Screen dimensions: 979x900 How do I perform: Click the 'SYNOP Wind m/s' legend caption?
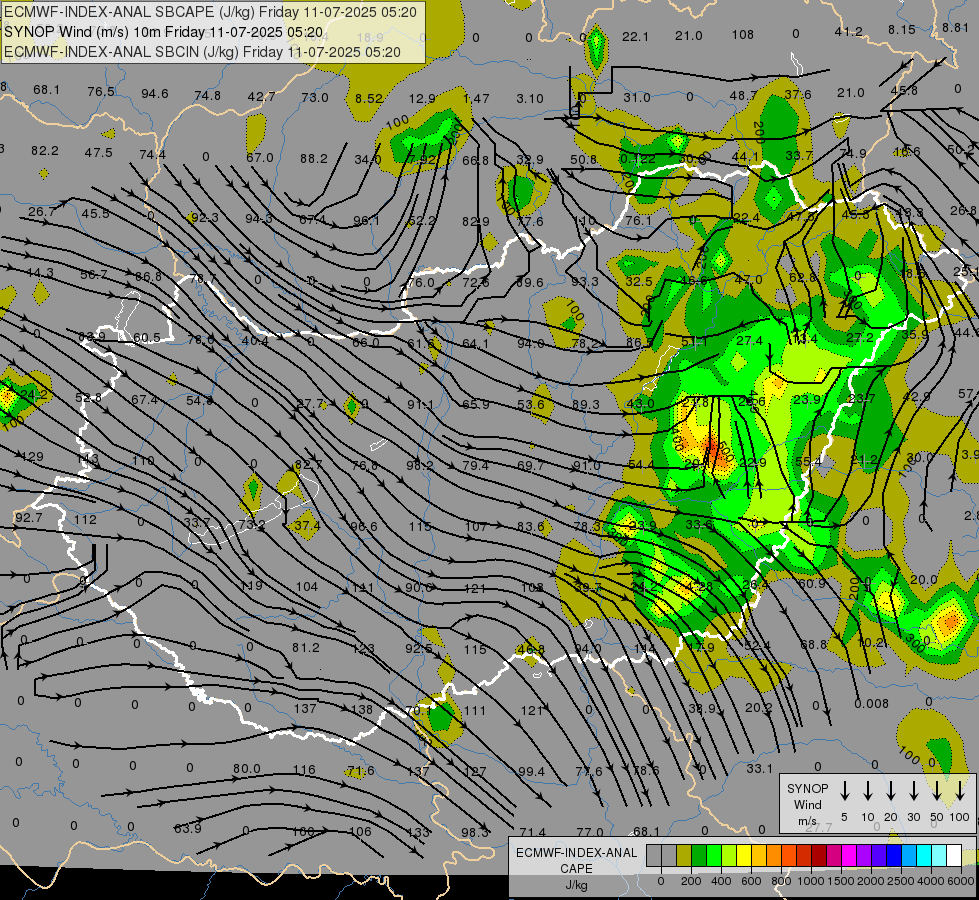click(807, 804)
